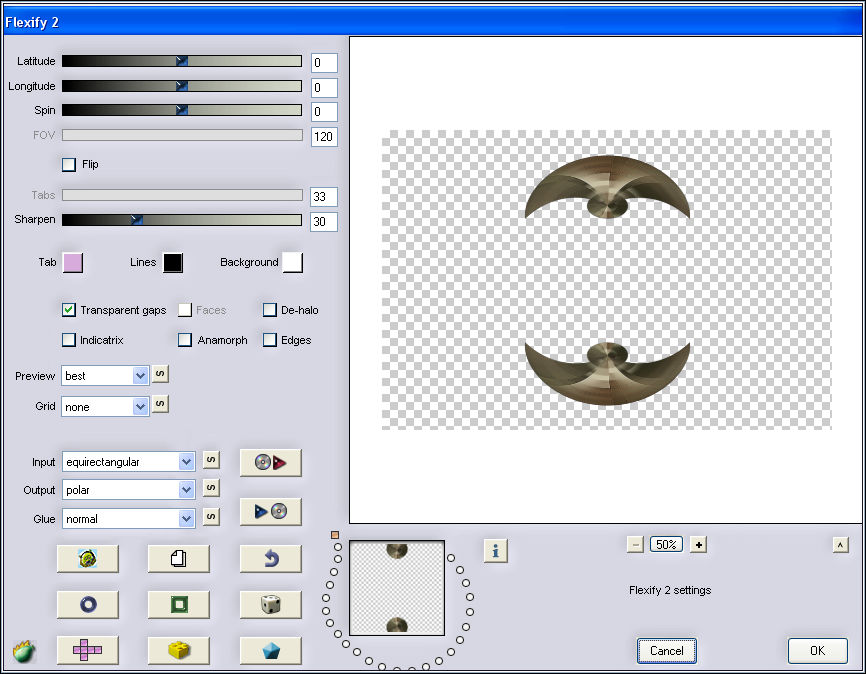This screenshot has height=674, width=866.
Task: Click the S button beside Grid
Action: (x=160, y=404)
